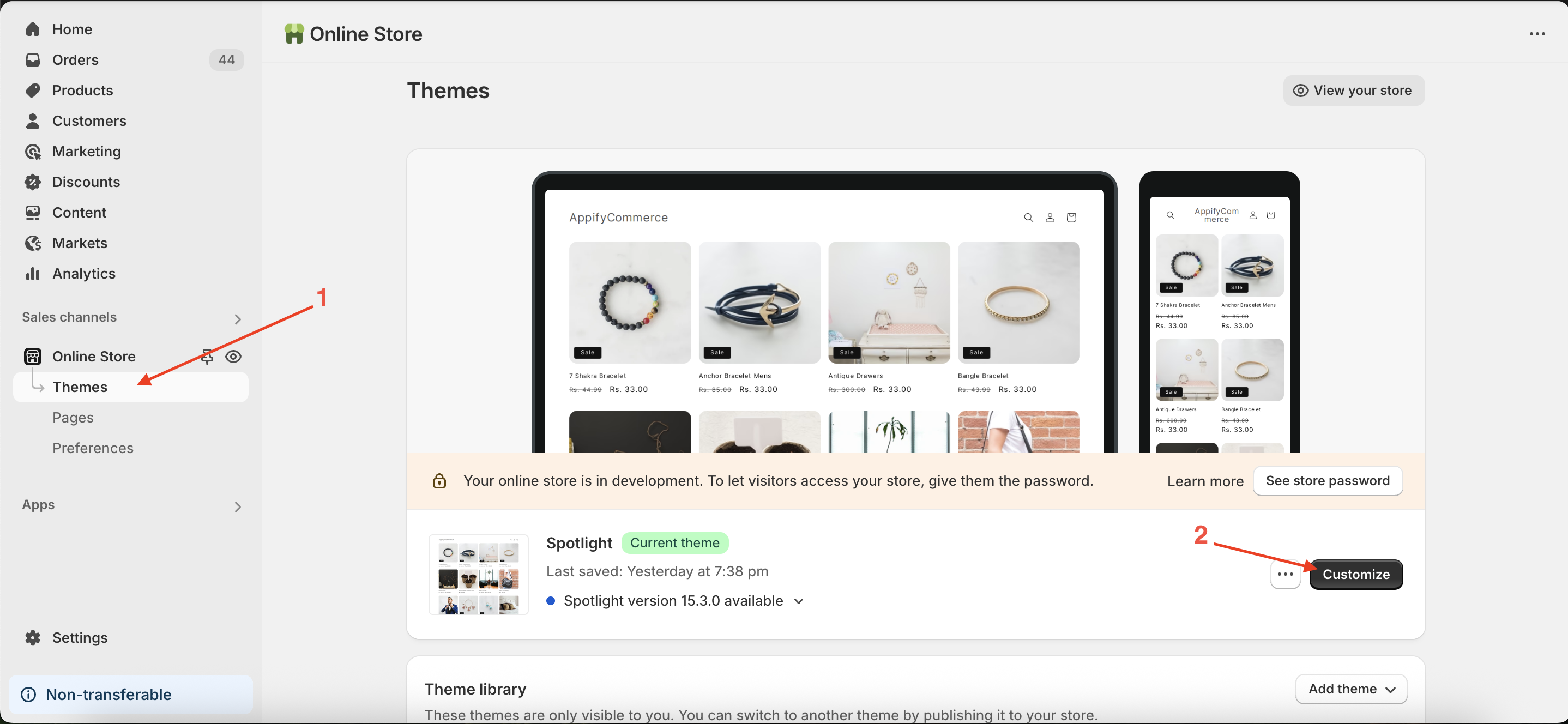Click the Marketing target icon
The height and width of the screenshot is (724, 1568).
point(33,151)
